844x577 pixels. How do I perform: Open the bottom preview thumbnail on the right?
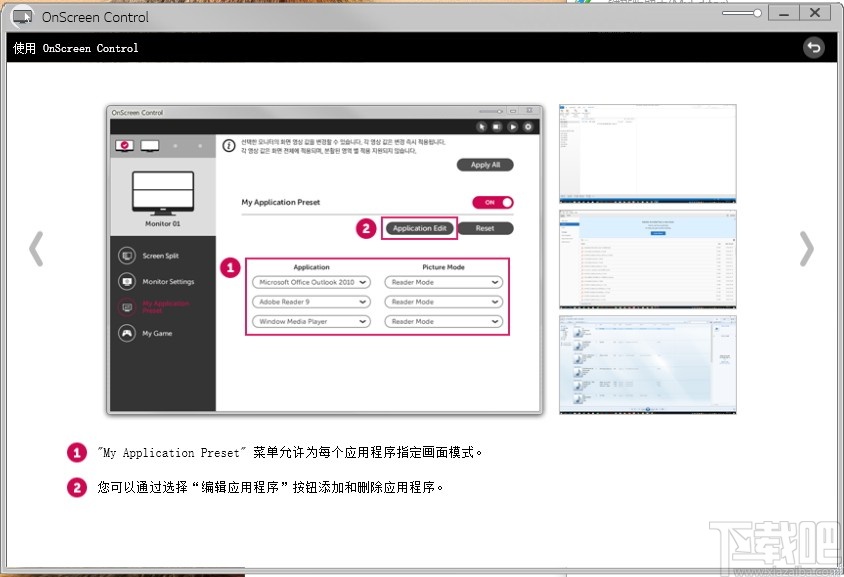tap(648, 363)
